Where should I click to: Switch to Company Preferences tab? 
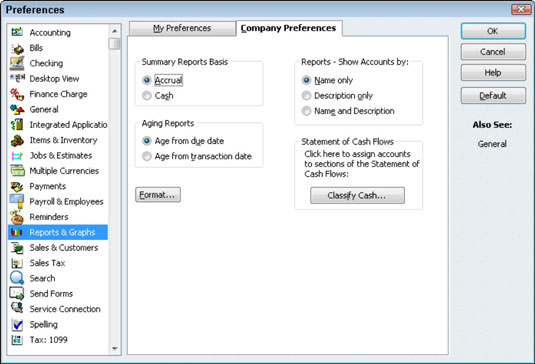tap(289, 28)
